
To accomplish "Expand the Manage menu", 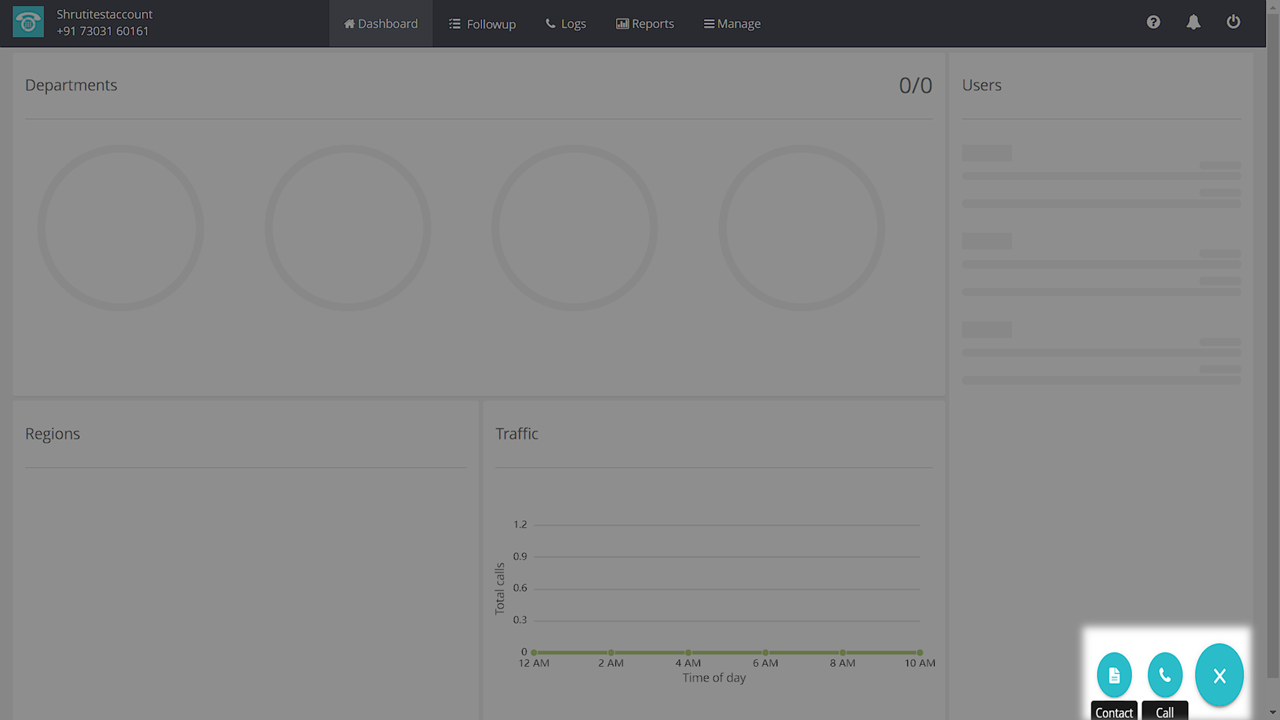I will (x=732, y=23).
